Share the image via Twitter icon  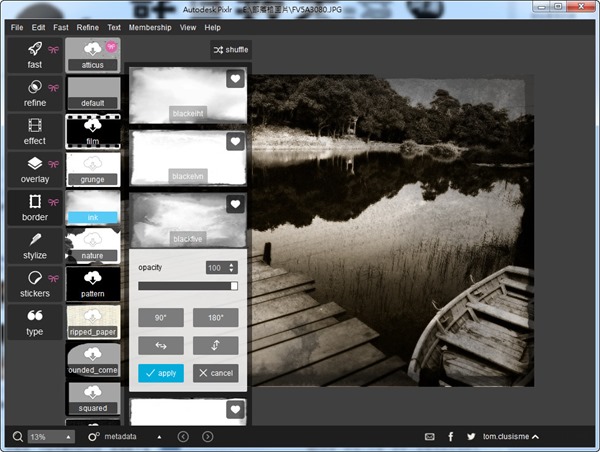[470, 437]
